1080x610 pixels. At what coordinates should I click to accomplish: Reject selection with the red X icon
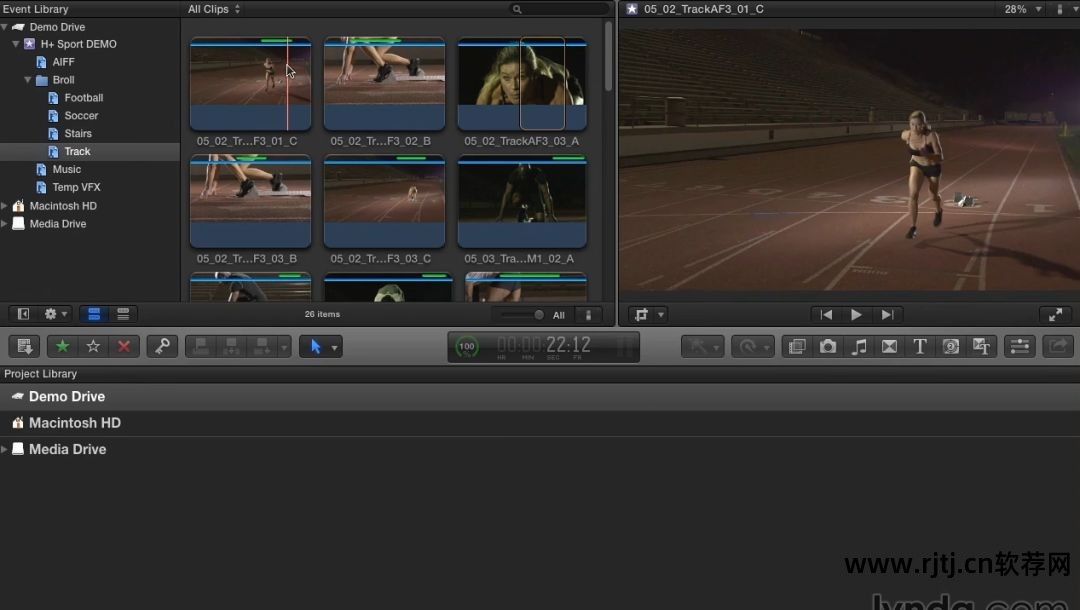pyautogui.click(x=124, y=346)
